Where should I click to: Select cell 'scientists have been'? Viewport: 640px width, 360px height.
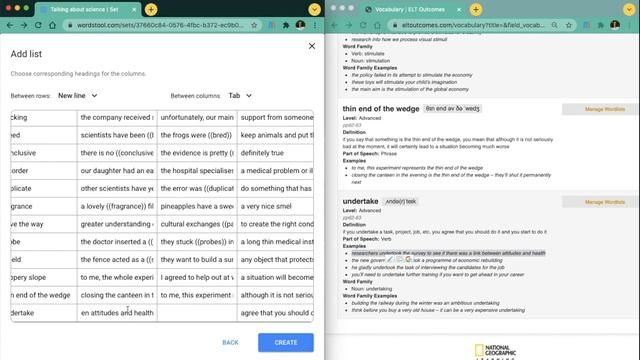tap(117, 135)
